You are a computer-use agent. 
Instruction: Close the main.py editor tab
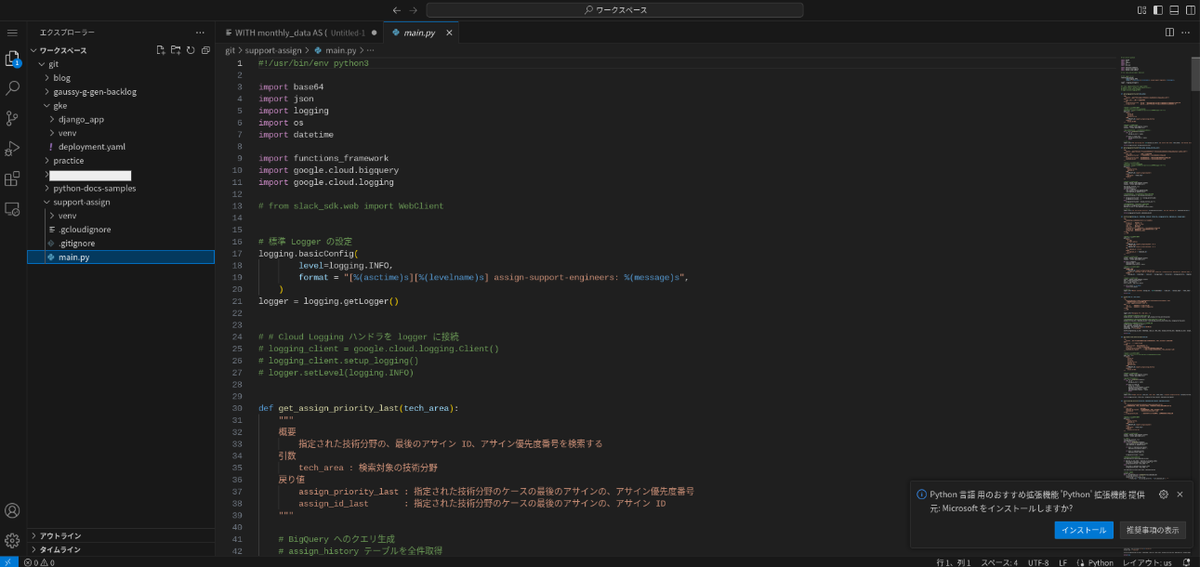tap(449, 33)
